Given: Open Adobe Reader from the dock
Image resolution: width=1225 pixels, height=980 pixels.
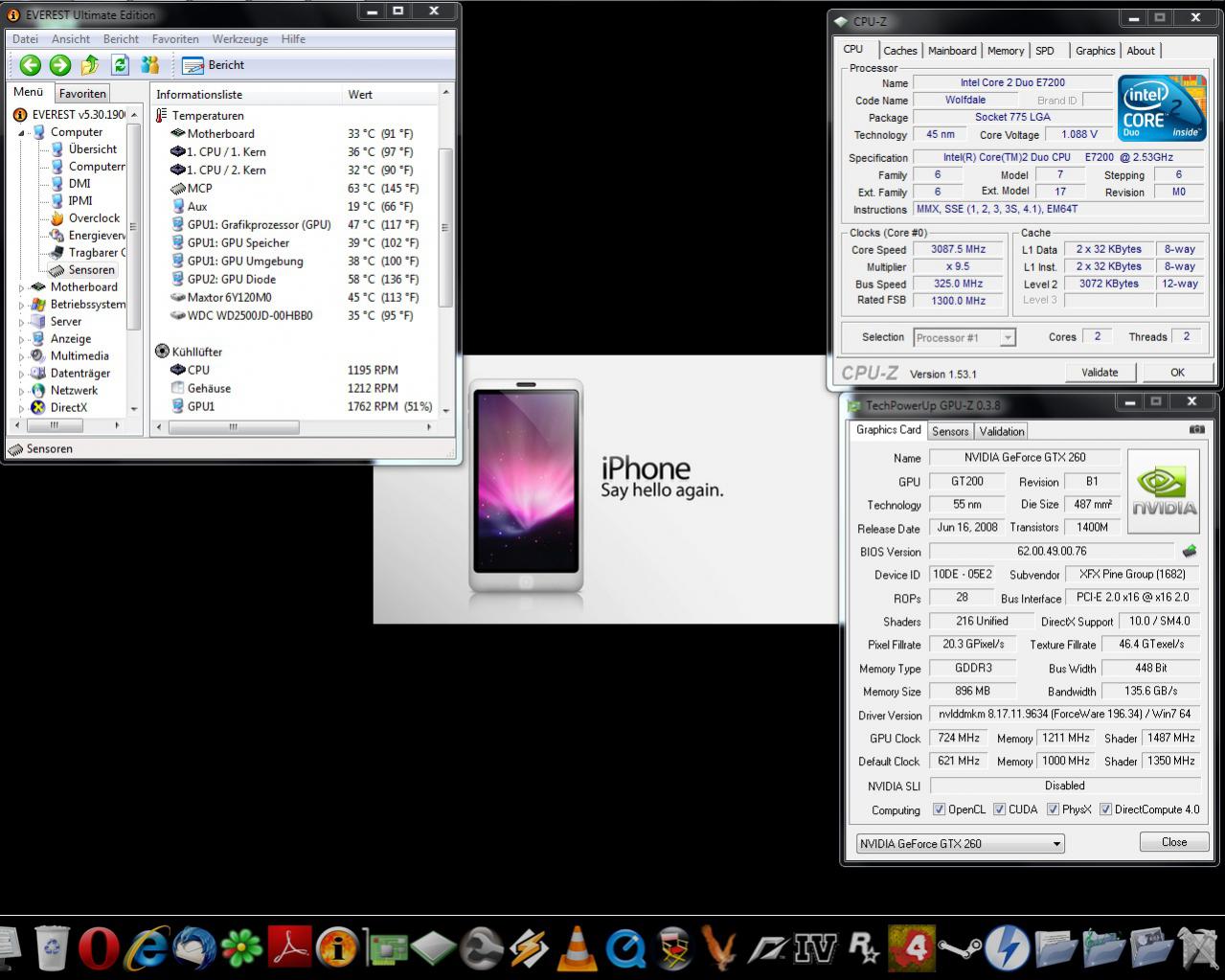Looking at the screenshot, I should 289,949.
